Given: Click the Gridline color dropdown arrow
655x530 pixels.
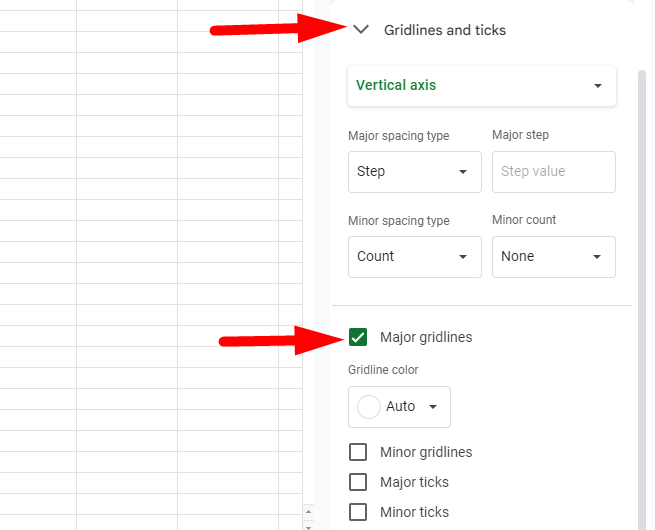Looking at the screenshot, I should pos(433,407).
